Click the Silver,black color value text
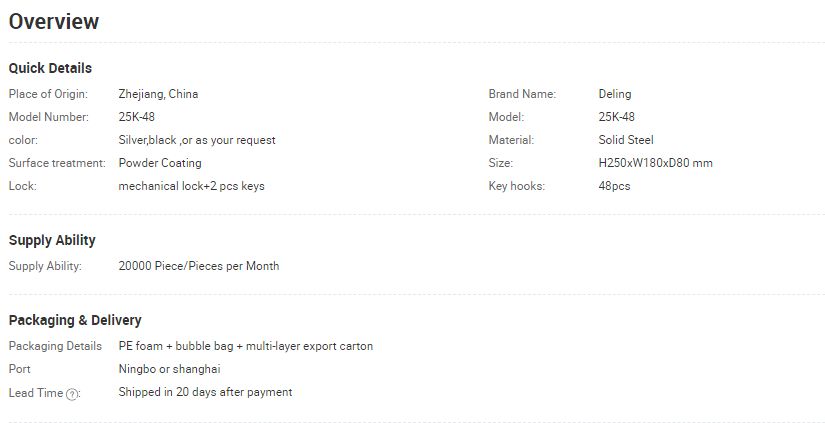This screenshot has width=825, height=423. [197, 140]
